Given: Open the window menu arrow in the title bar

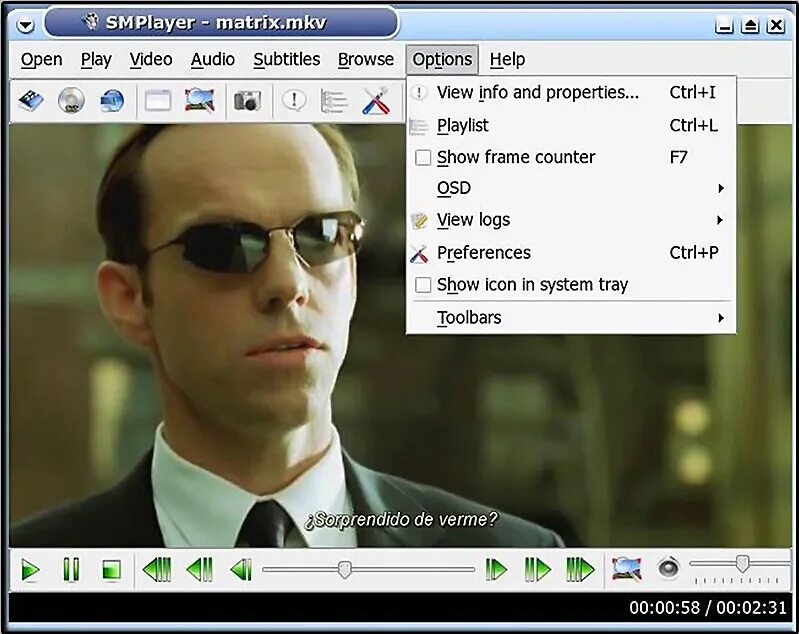Looking at the screenshot, I should (x=25, y=24).
